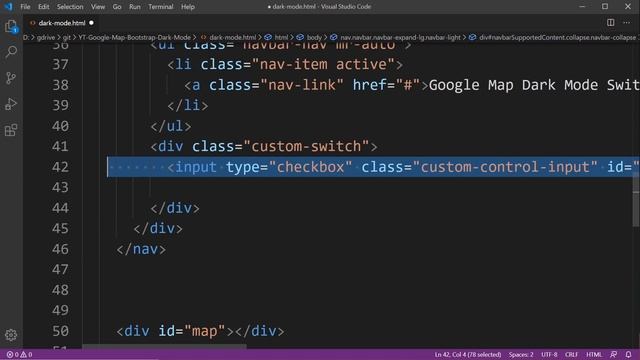The width and height of the screenshot is (640, 360).
Task: Open the Go menu
Action: [117, 7]
